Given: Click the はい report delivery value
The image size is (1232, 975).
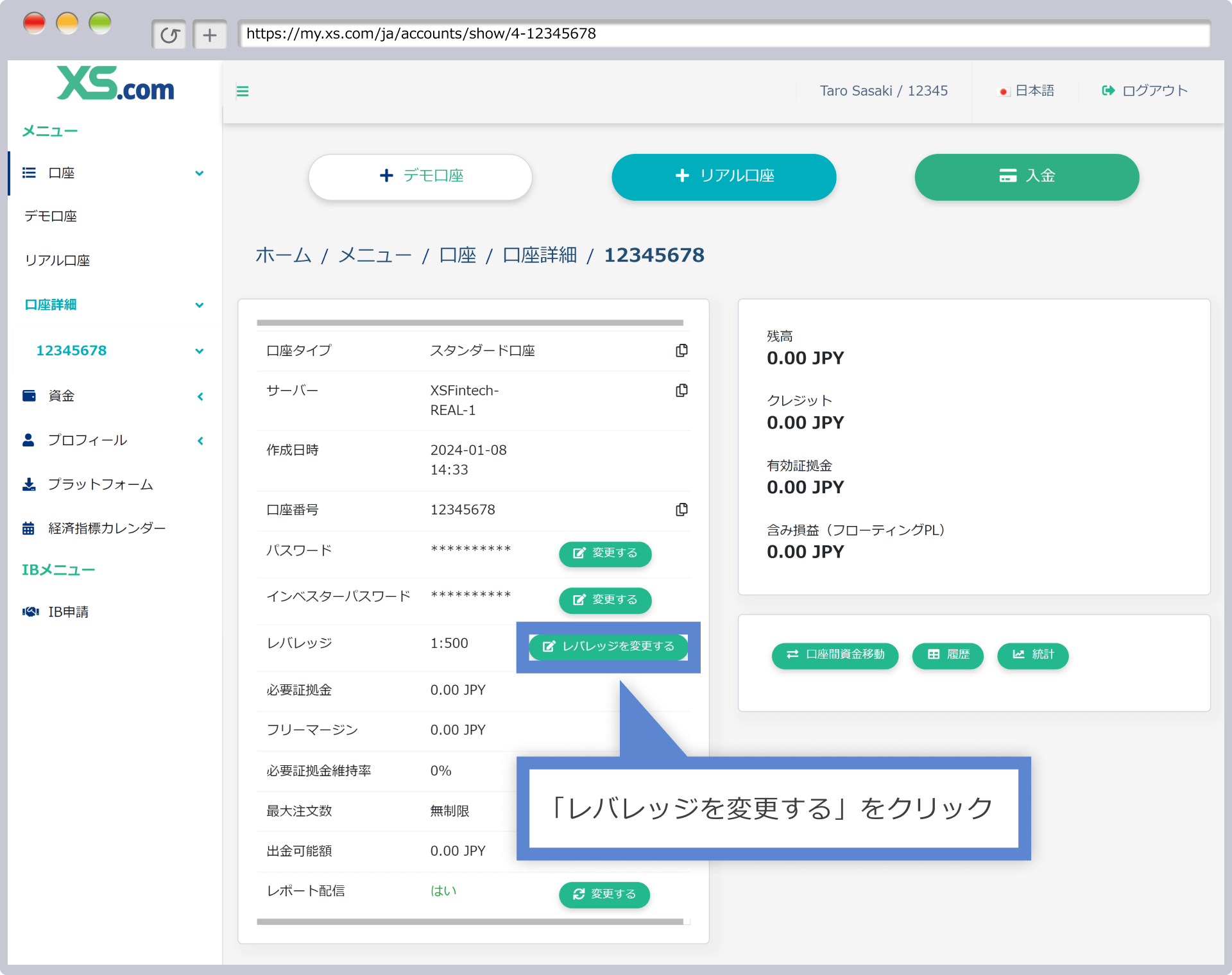Looking at the screenshot, I should [443, 891].
